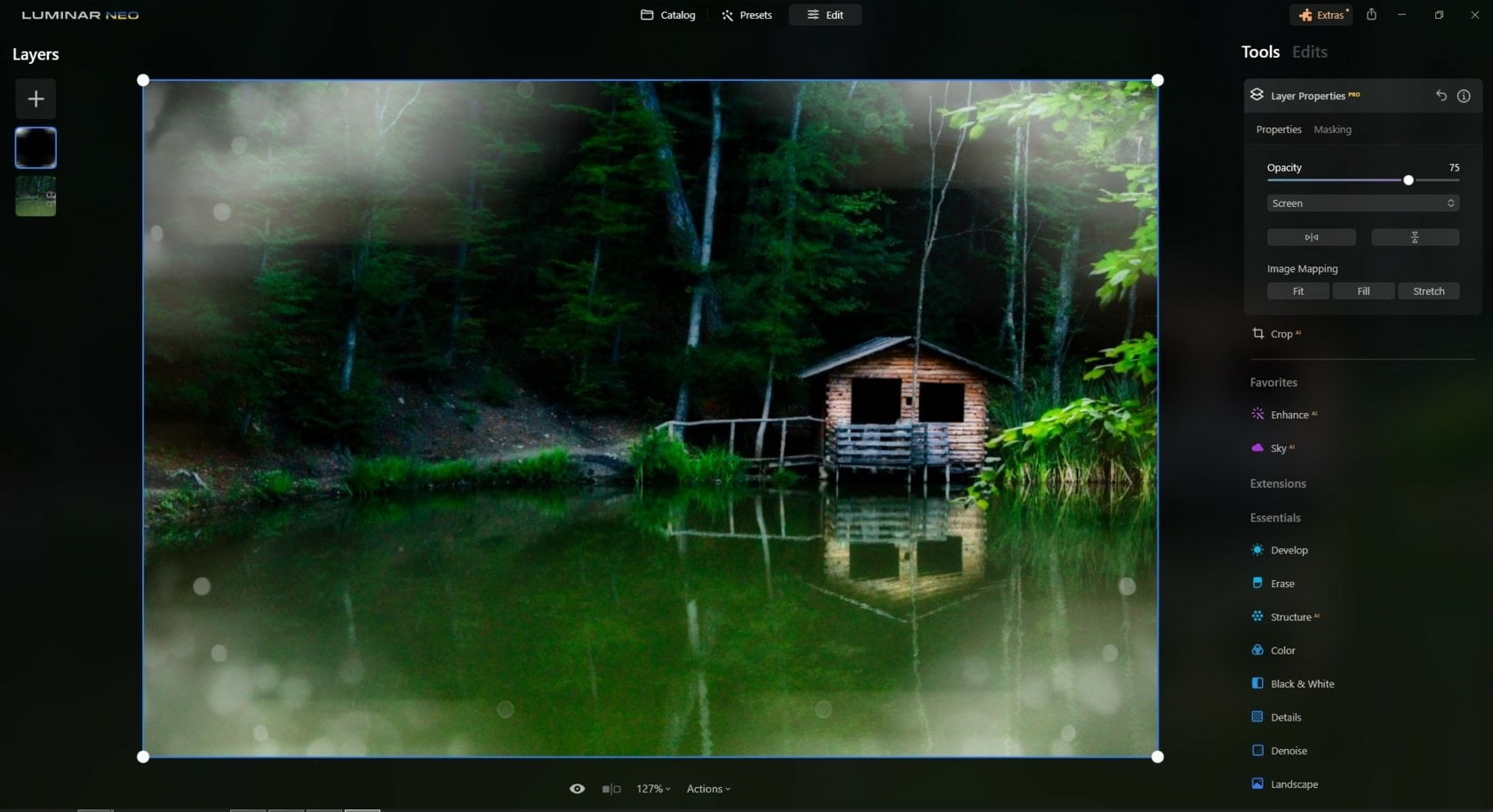Select the Develop tool

[x=1289, y=550]
